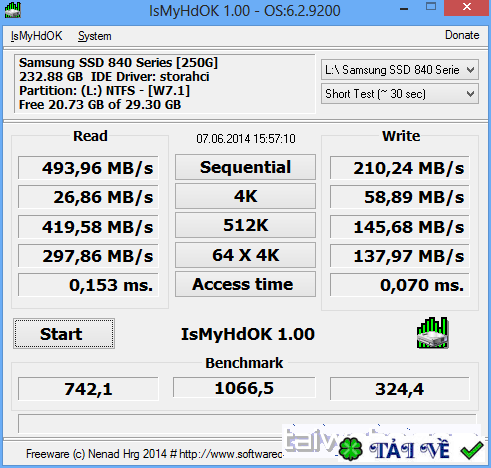Minimize the IsMyHdOK window
The image size is (491, 468).
point(404,9)
